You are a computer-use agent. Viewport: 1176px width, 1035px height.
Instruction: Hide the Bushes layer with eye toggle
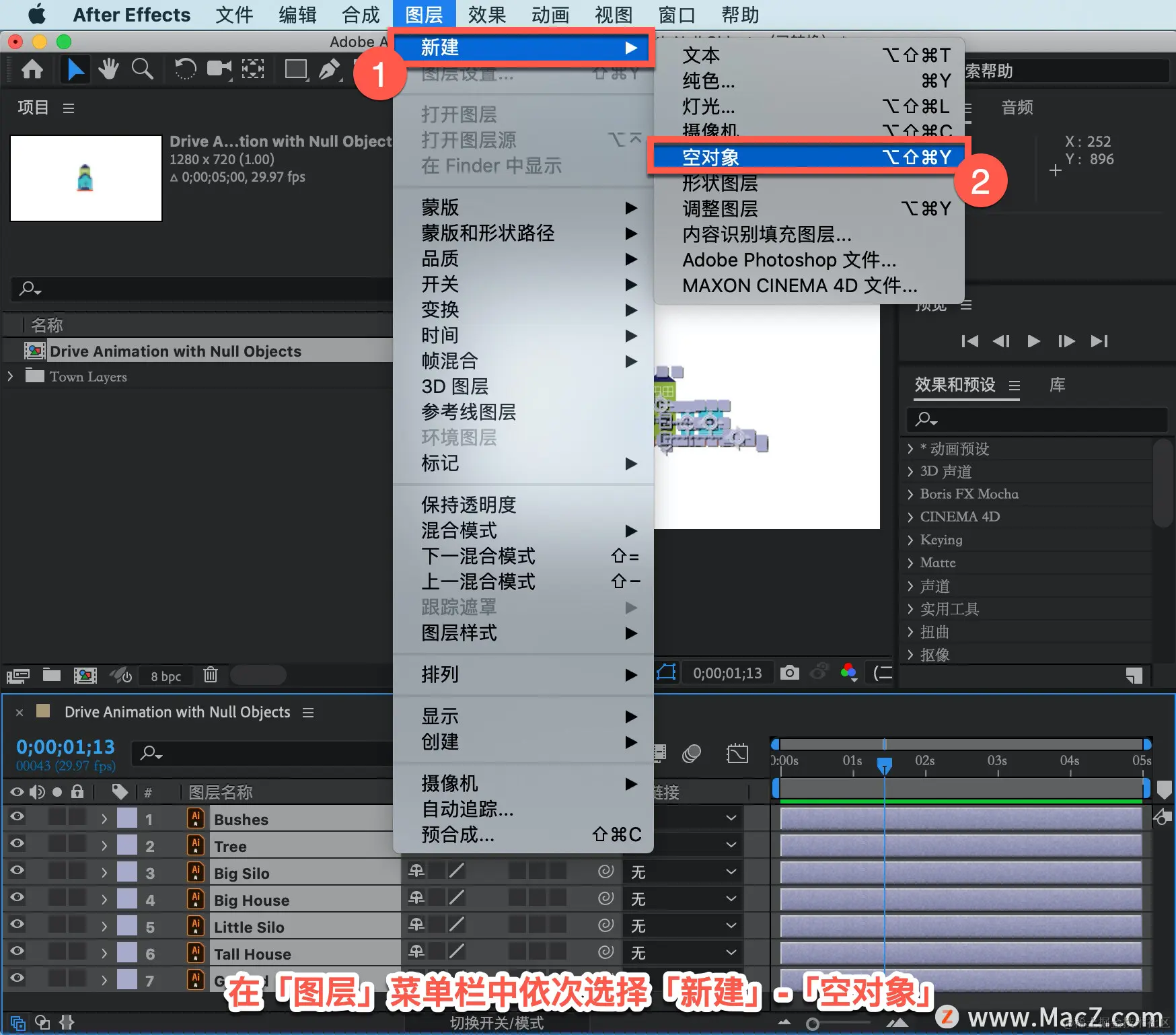[17, 817]
